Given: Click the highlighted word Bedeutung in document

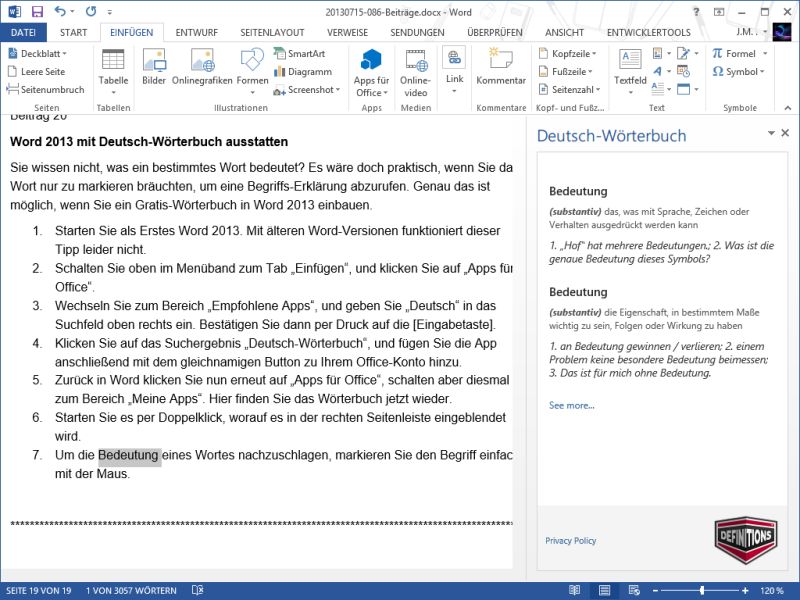Looking at the screenshot, I should (x=130, y=455).
